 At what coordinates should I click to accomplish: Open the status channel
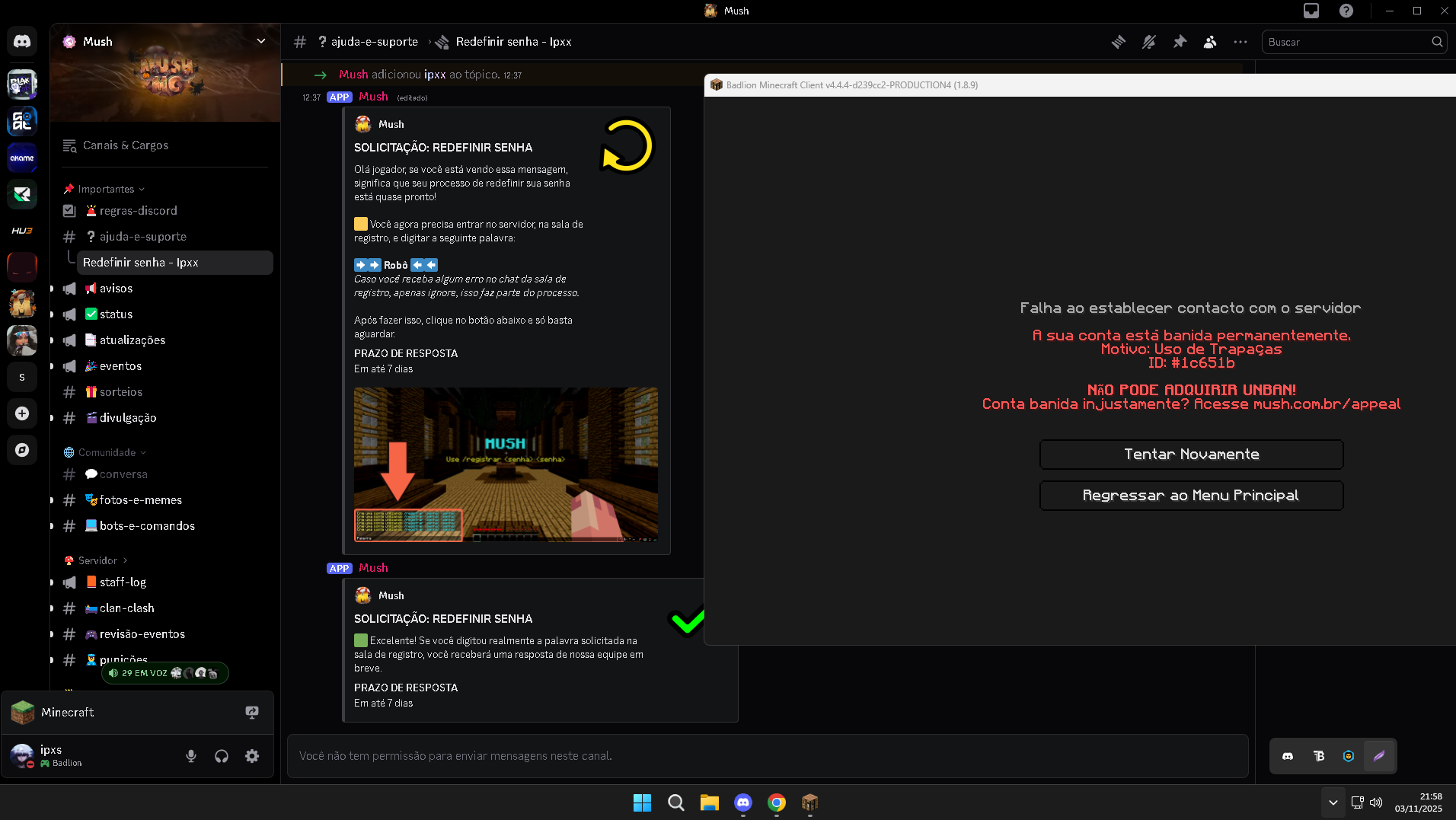pos(164,314)
